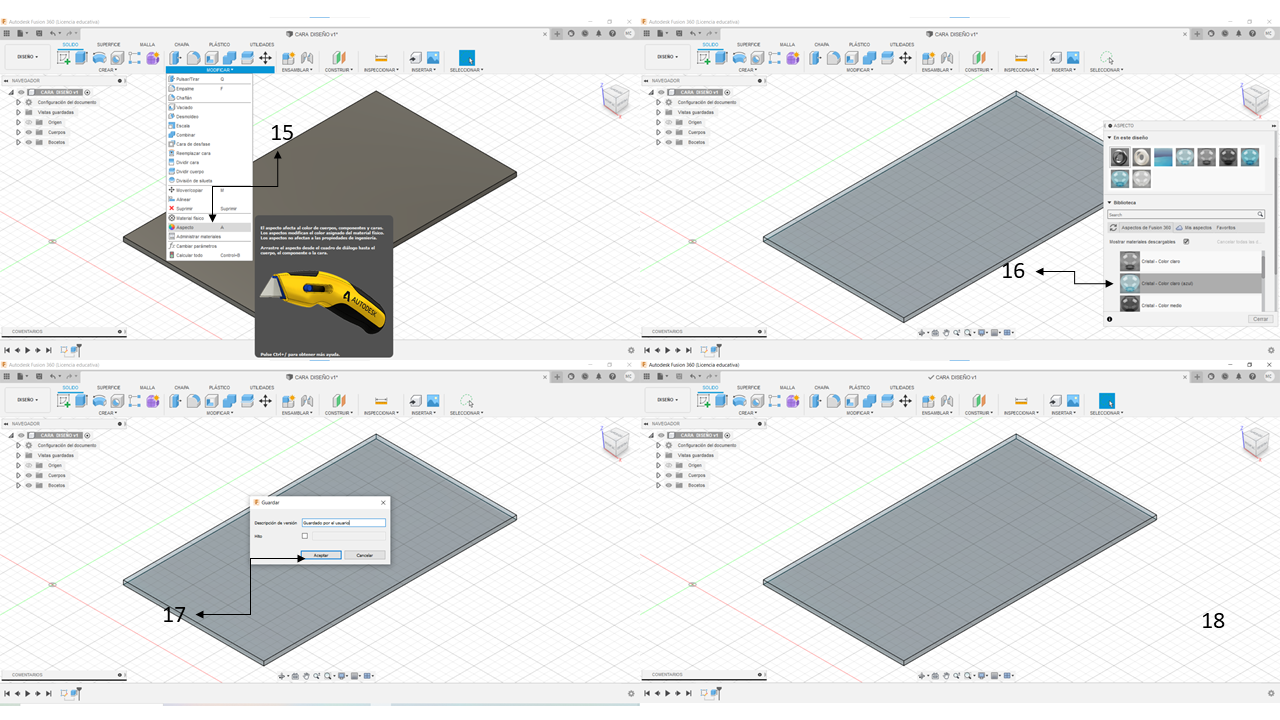Image resolution: width=1280 pixels, height=720 pixels.
Task: Click New Component icon in top-right window
Action: pos(929,58)
